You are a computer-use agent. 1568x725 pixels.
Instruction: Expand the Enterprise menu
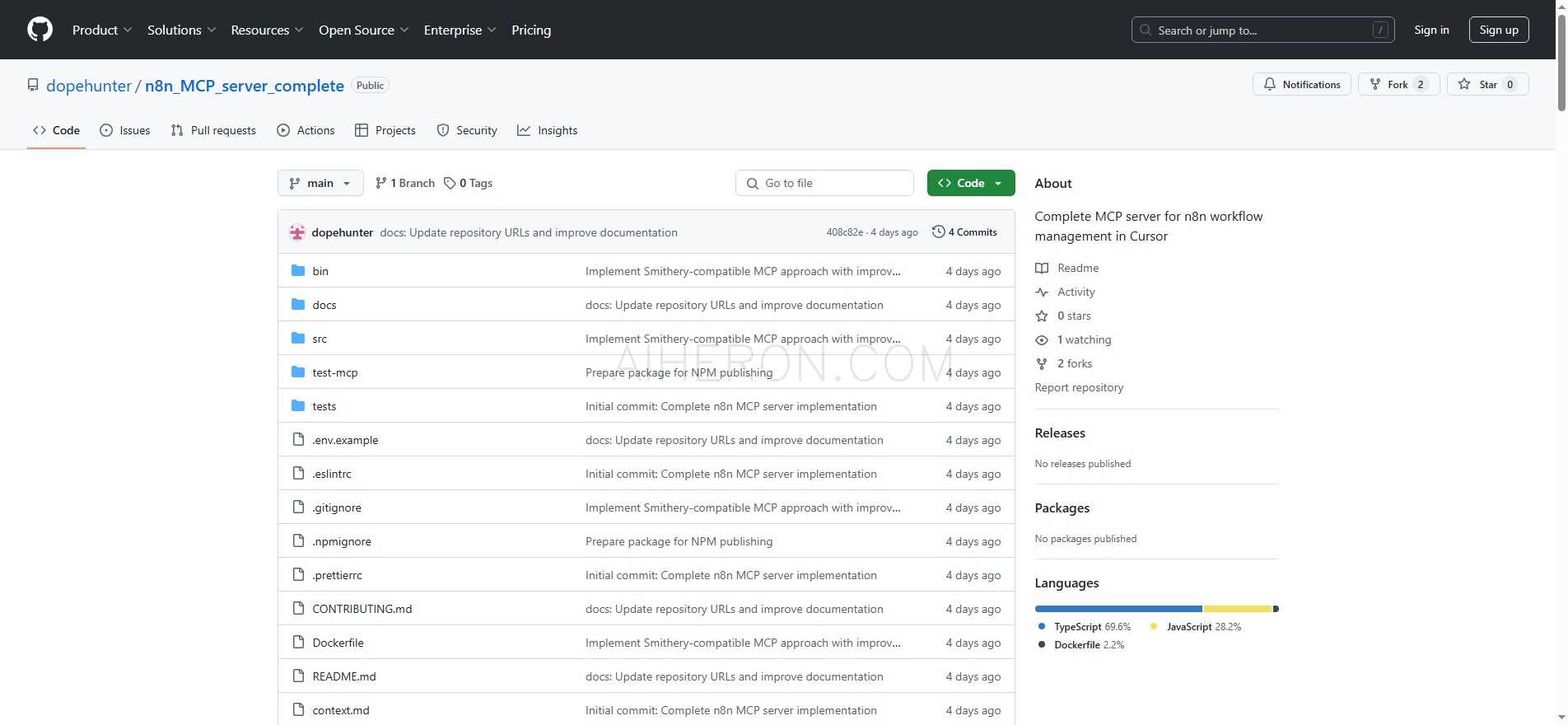coord(460,30)
